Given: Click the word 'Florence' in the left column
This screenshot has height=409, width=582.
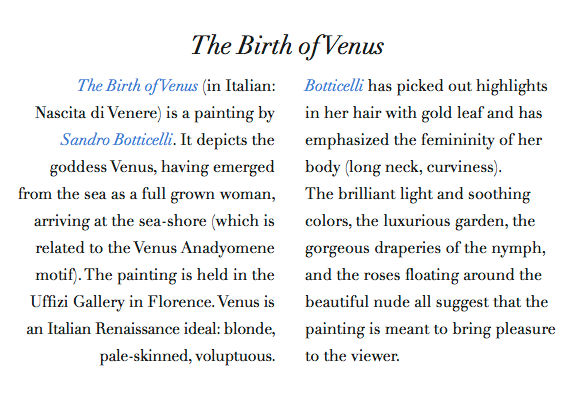Looking at the screenshot, I should [x=181, y=302].
